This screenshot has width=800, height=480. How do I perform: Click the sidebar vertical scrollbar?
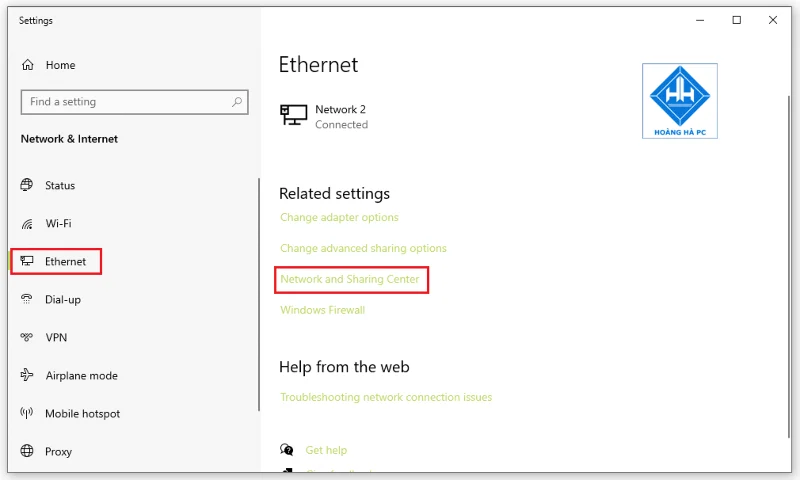tap(259, 294)
